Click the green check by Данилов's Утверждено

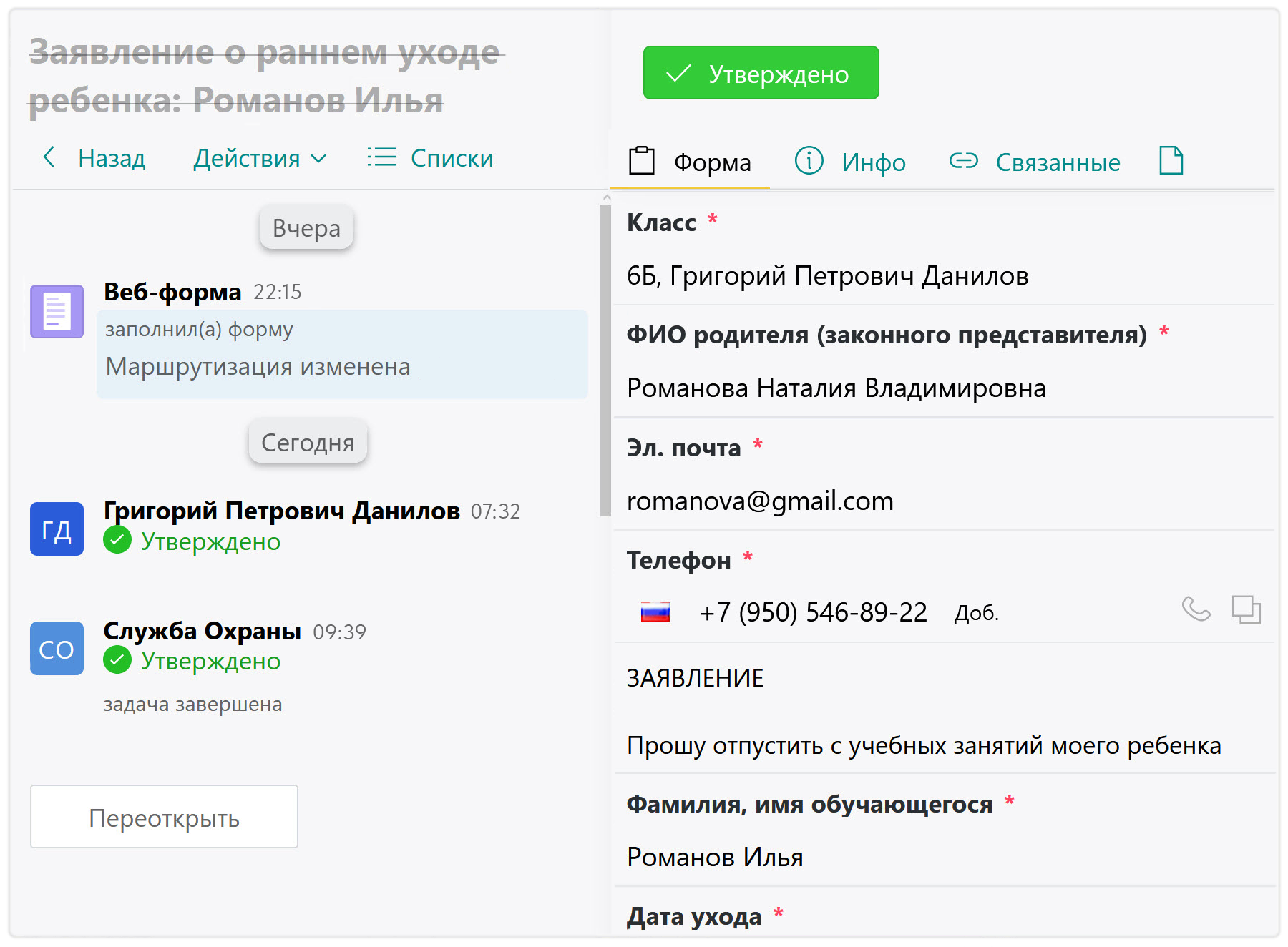[117, 540]
